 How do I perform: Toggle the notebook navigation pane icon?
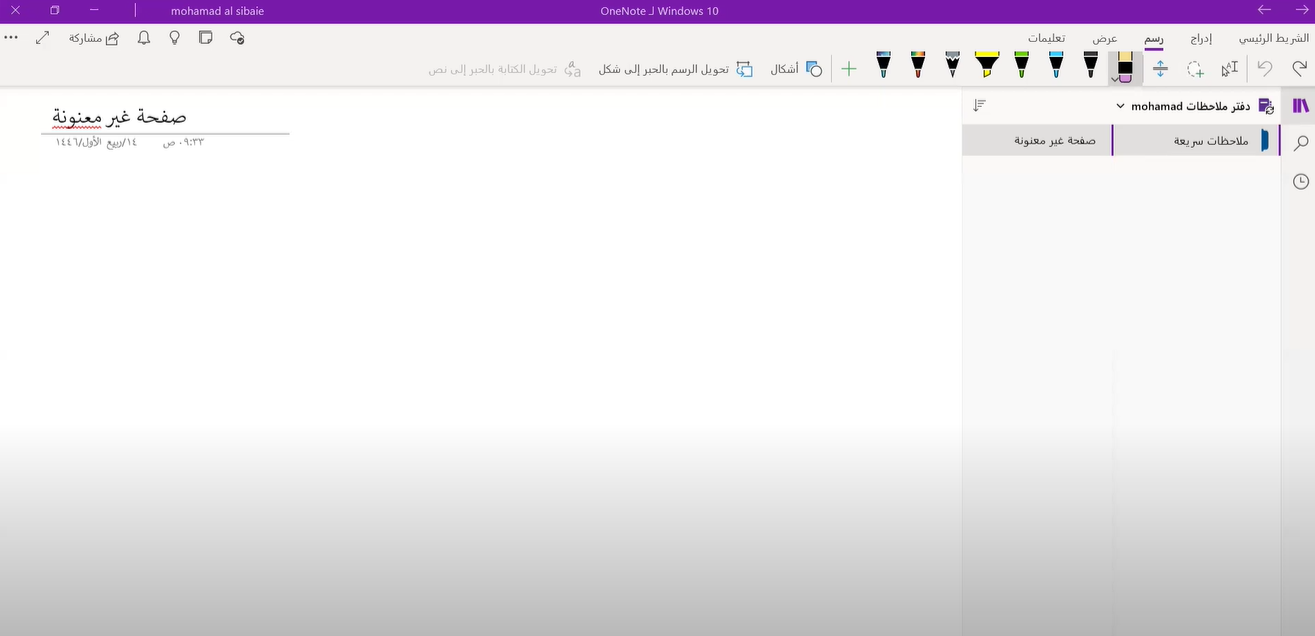point(1300,105)
